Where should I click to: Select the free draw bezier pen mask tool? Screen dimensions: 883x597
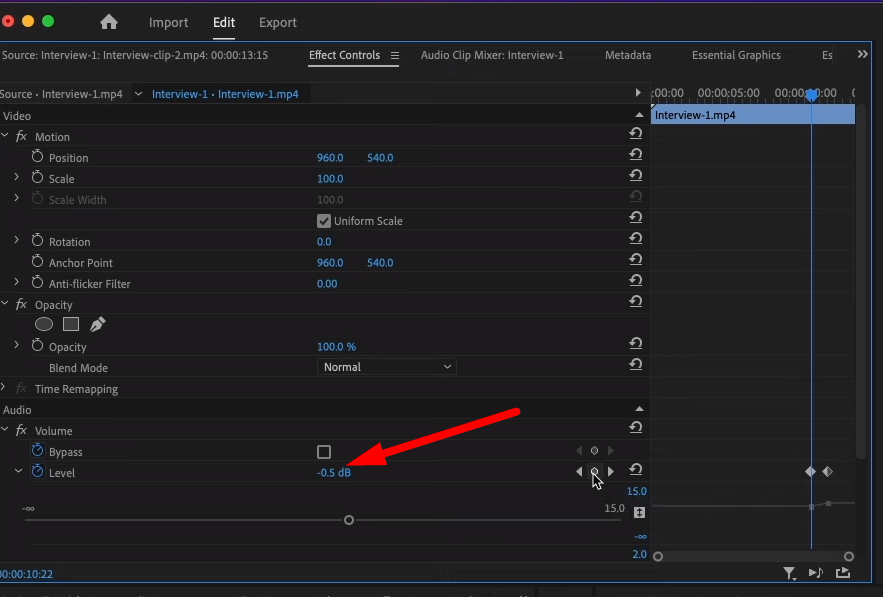pyautogui.click(x=97, y=323)
